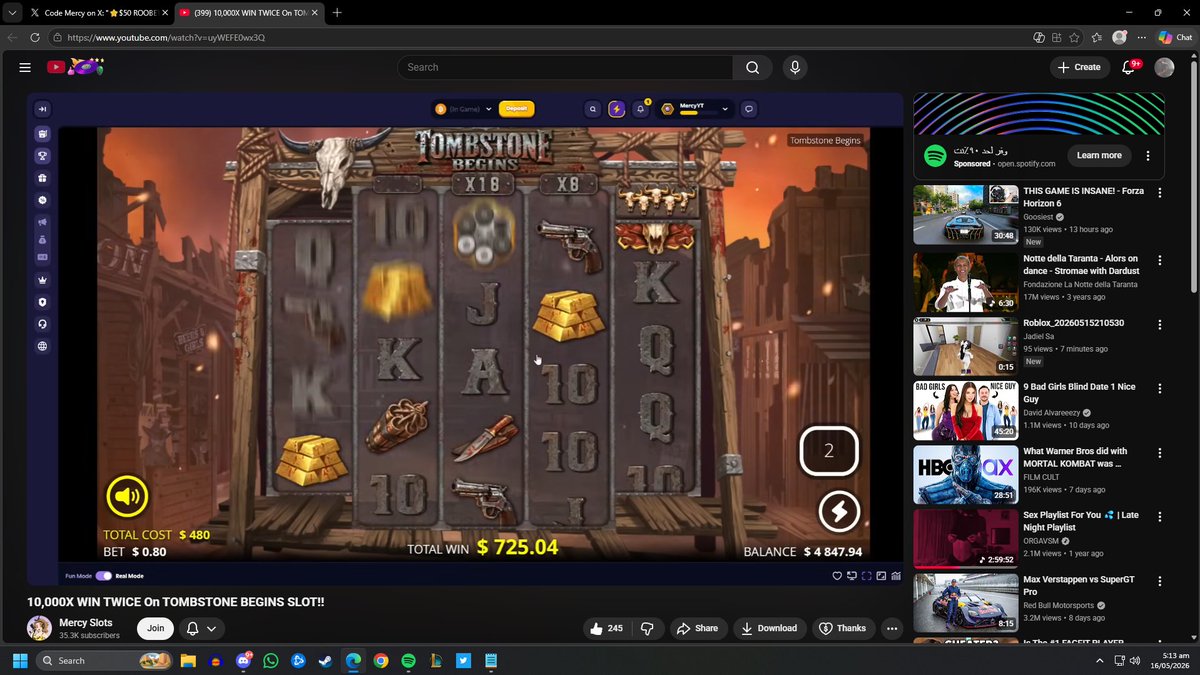This screenshot has width=1200, height=675.
Task: Open Max Verstappen vs SuperGT Pro title
Action: point(1079,585)
